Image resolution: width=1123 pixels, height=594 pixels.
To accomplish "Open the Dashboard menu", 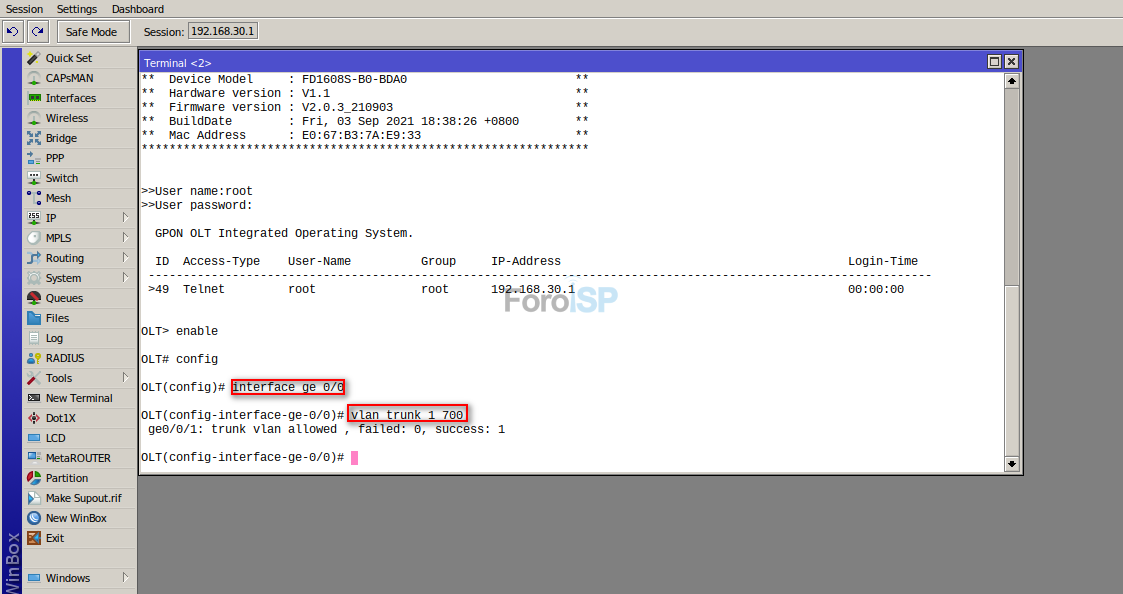I will click(137, 9).
